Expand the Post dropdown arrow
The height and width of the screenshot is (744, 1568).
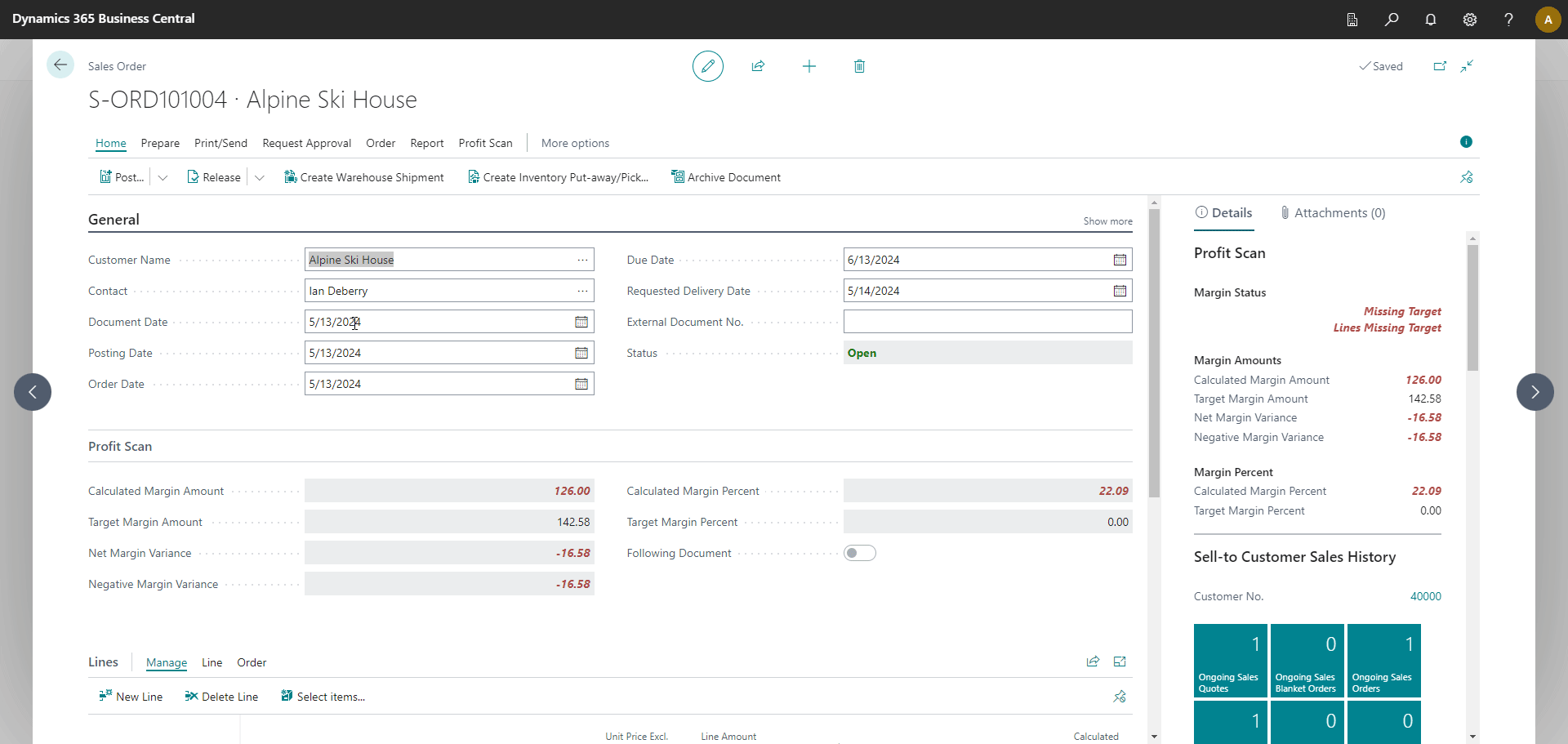click(x=163, y=177)
